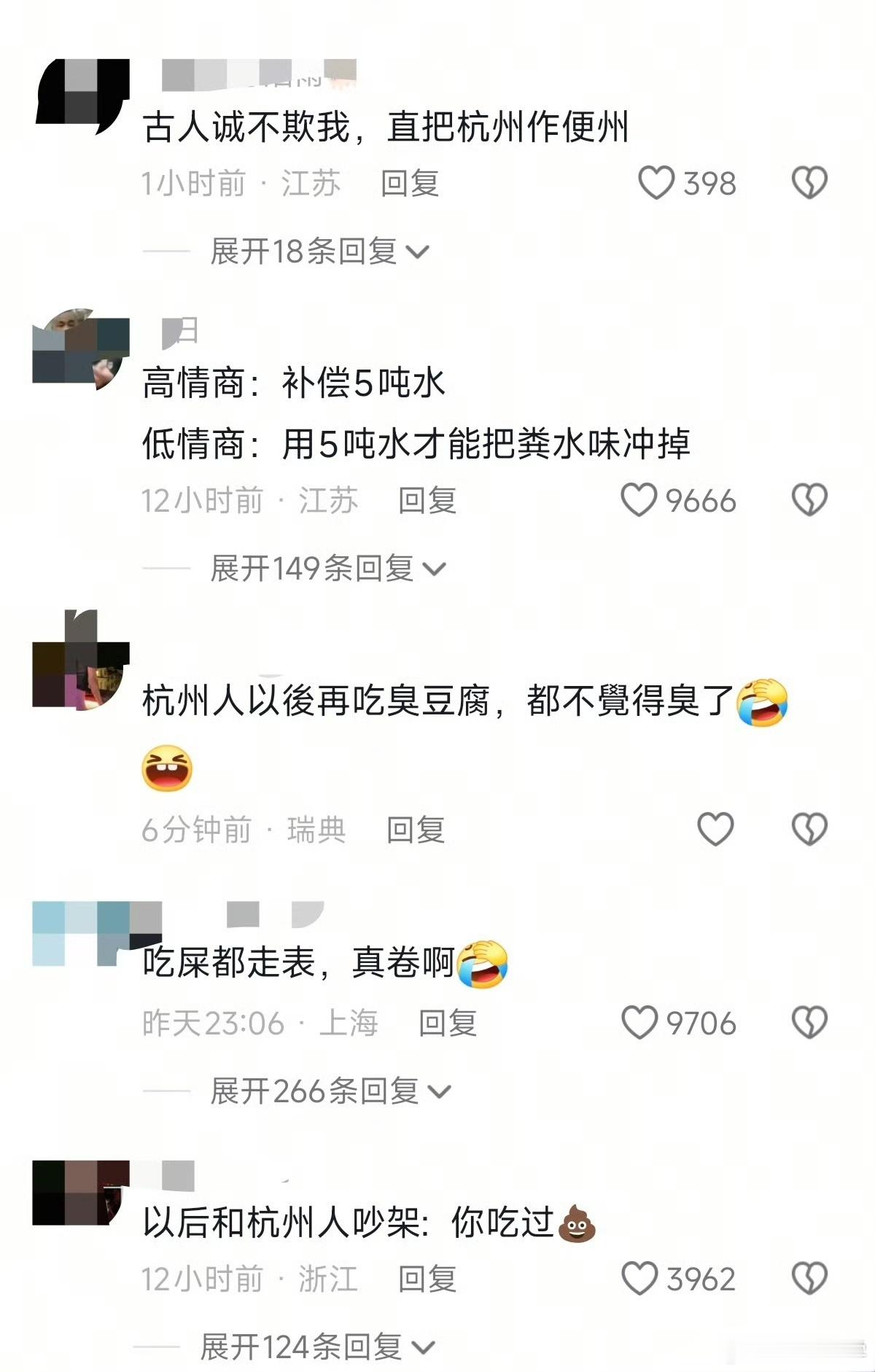Reply to the 6分钟前 瑞典 comment

point(416,830)
